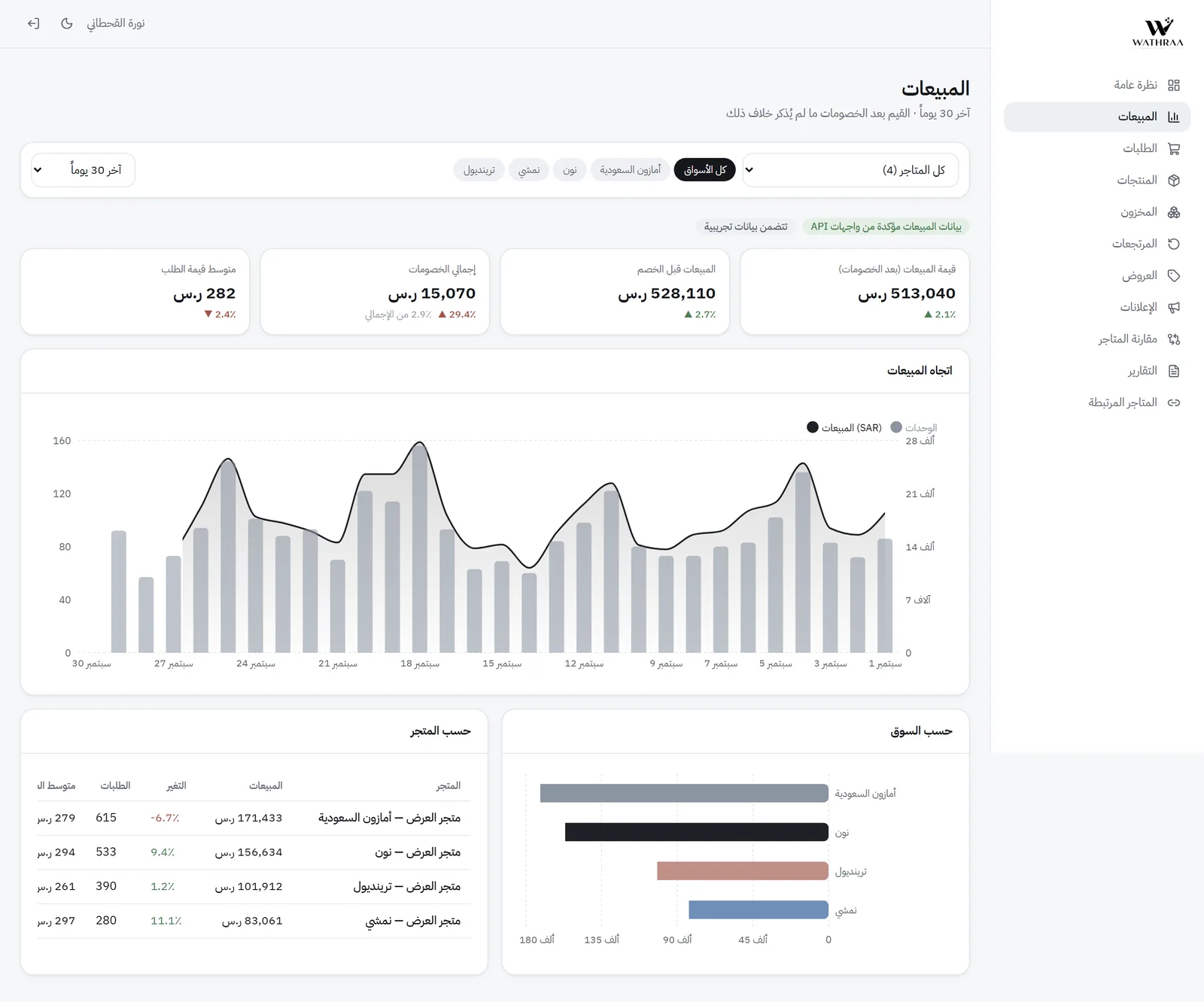Filter by أمازون السعودية chip
The image size is (1204, 1002).
(x=630, y=170)
